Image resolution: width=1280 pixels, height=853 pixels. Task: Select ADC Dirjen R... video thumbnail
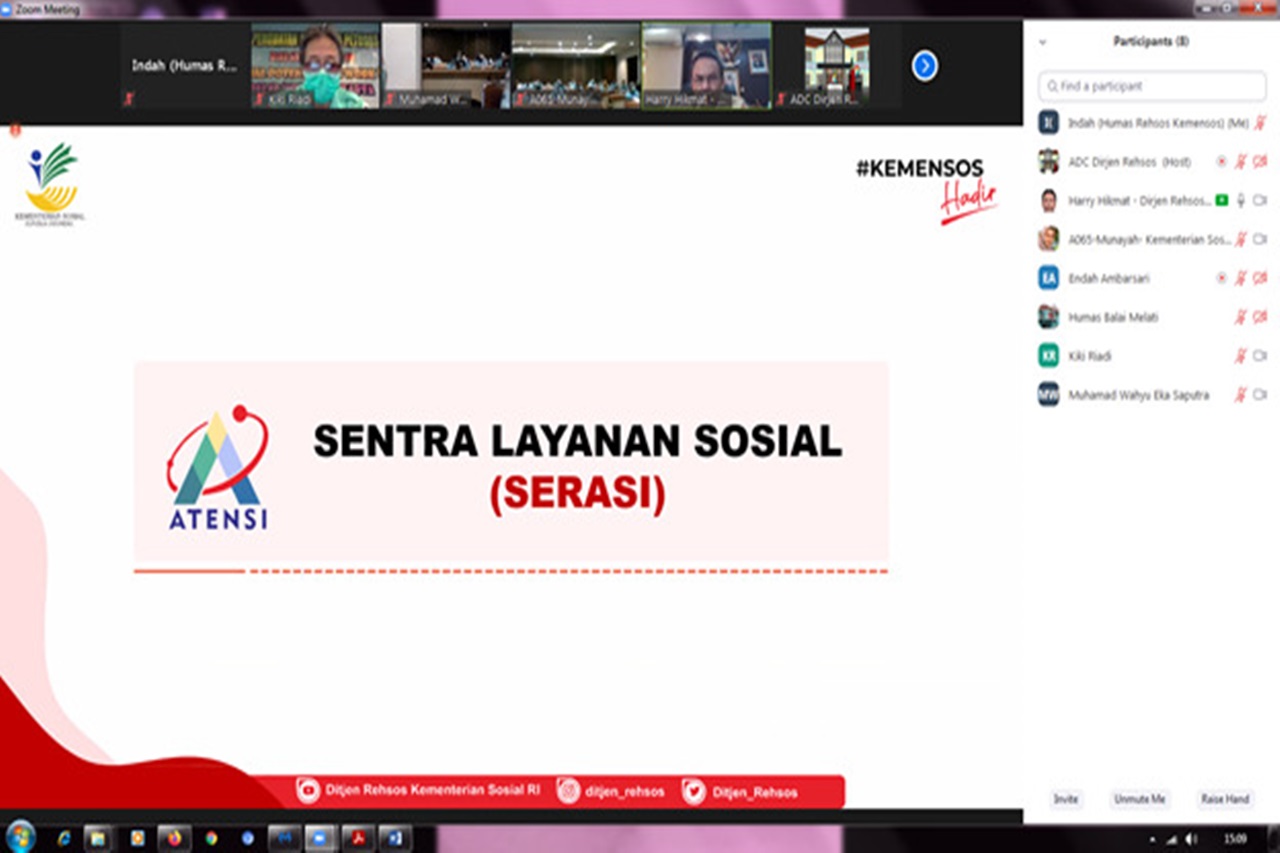point(837,66)
